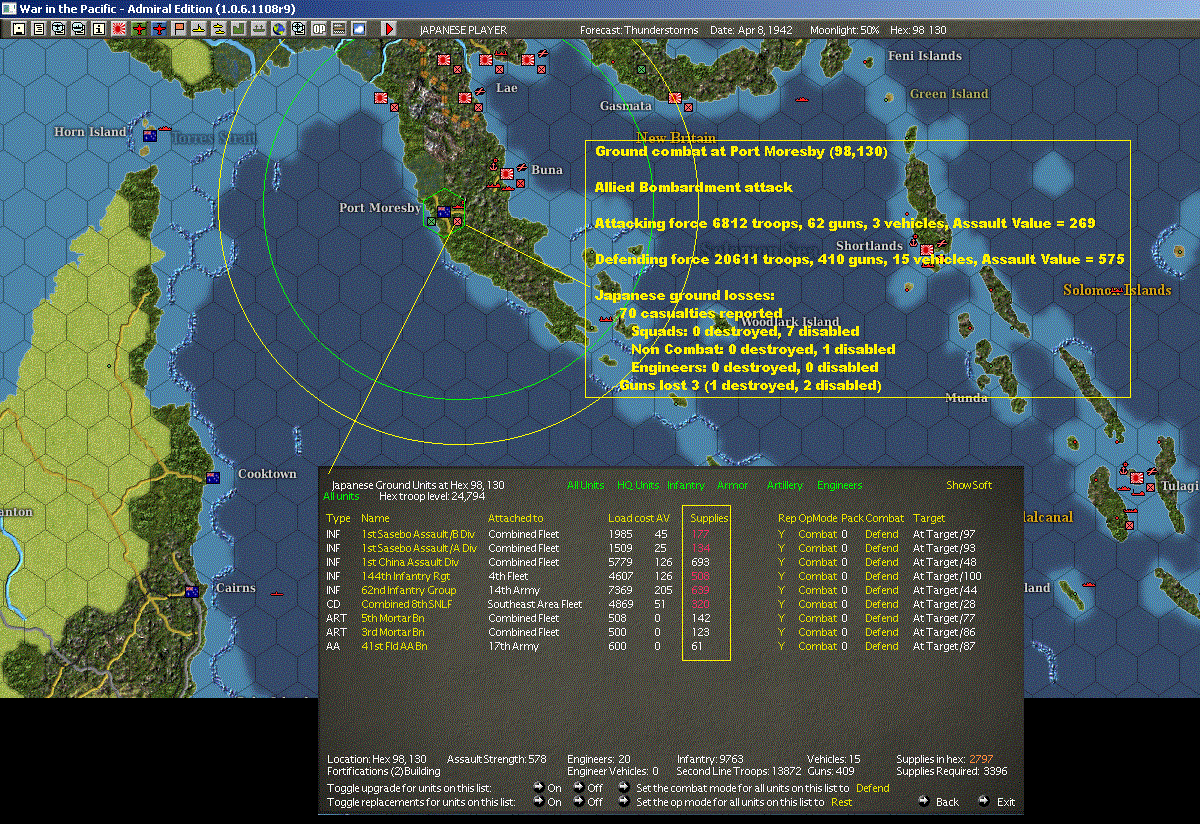Filter list by Engineers
This screenshot has width=1200, height=824.
[839, 485]
